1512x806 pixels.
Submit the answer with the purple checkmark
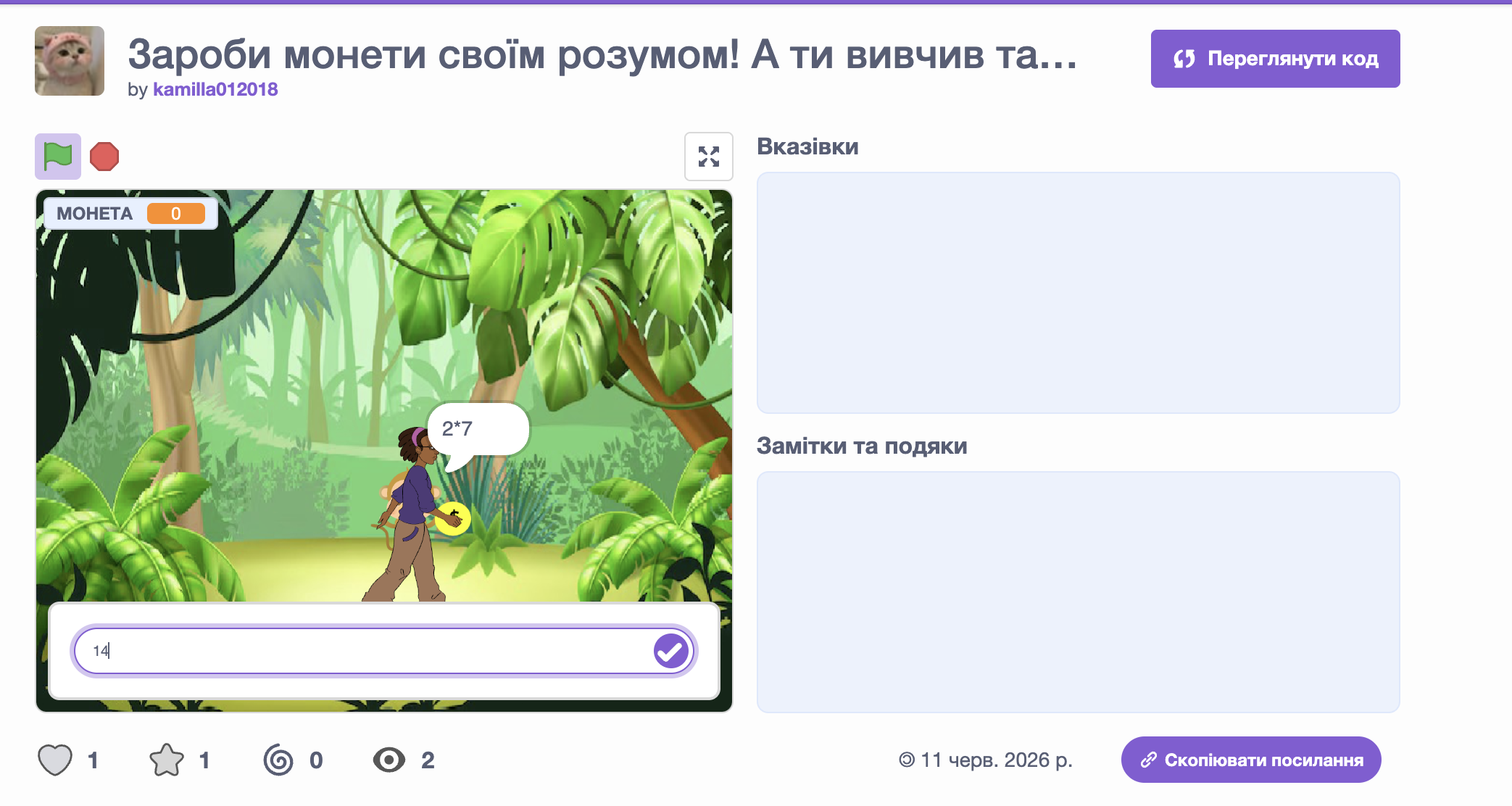[x=671, y=651]
